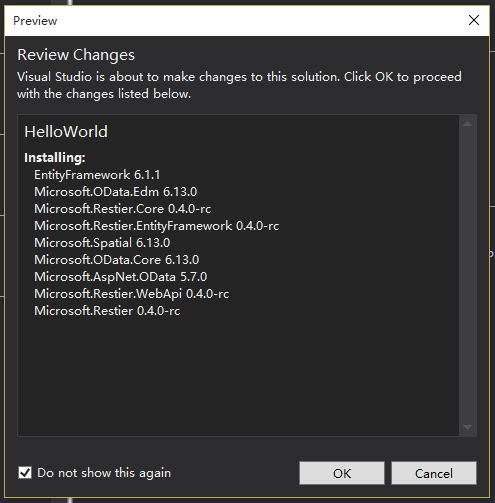Screen dimensions: 495x503
Task: Select Microsoft.Restier 0.4.0-rc entry
Action: (107, 311)
